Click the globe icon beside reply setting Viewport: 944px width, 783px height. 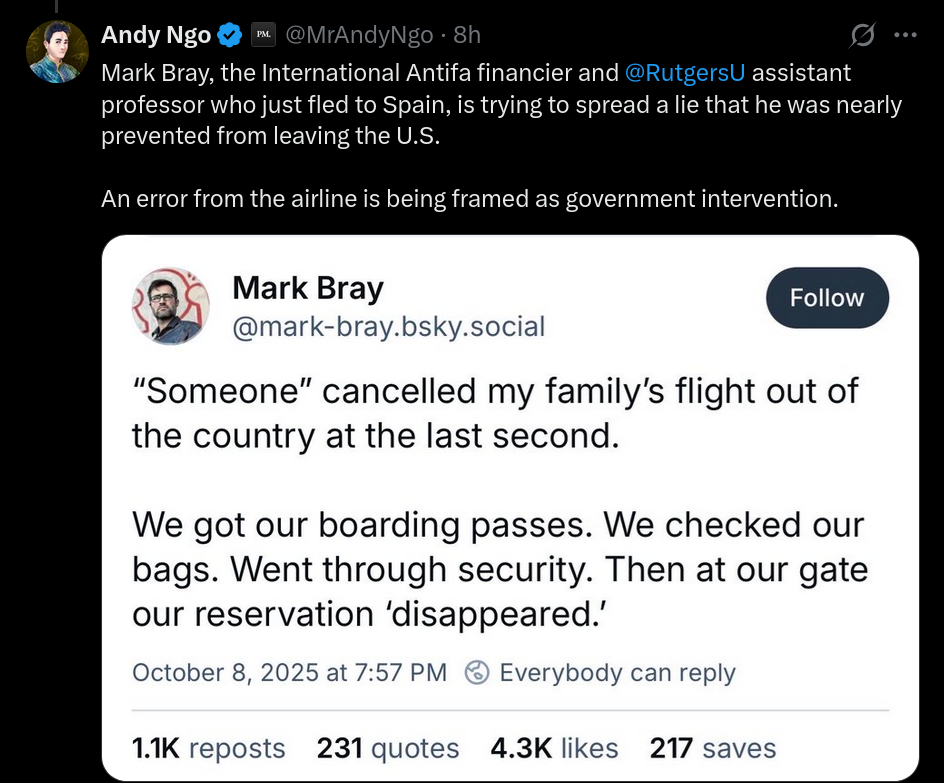(x=478, y=673)
